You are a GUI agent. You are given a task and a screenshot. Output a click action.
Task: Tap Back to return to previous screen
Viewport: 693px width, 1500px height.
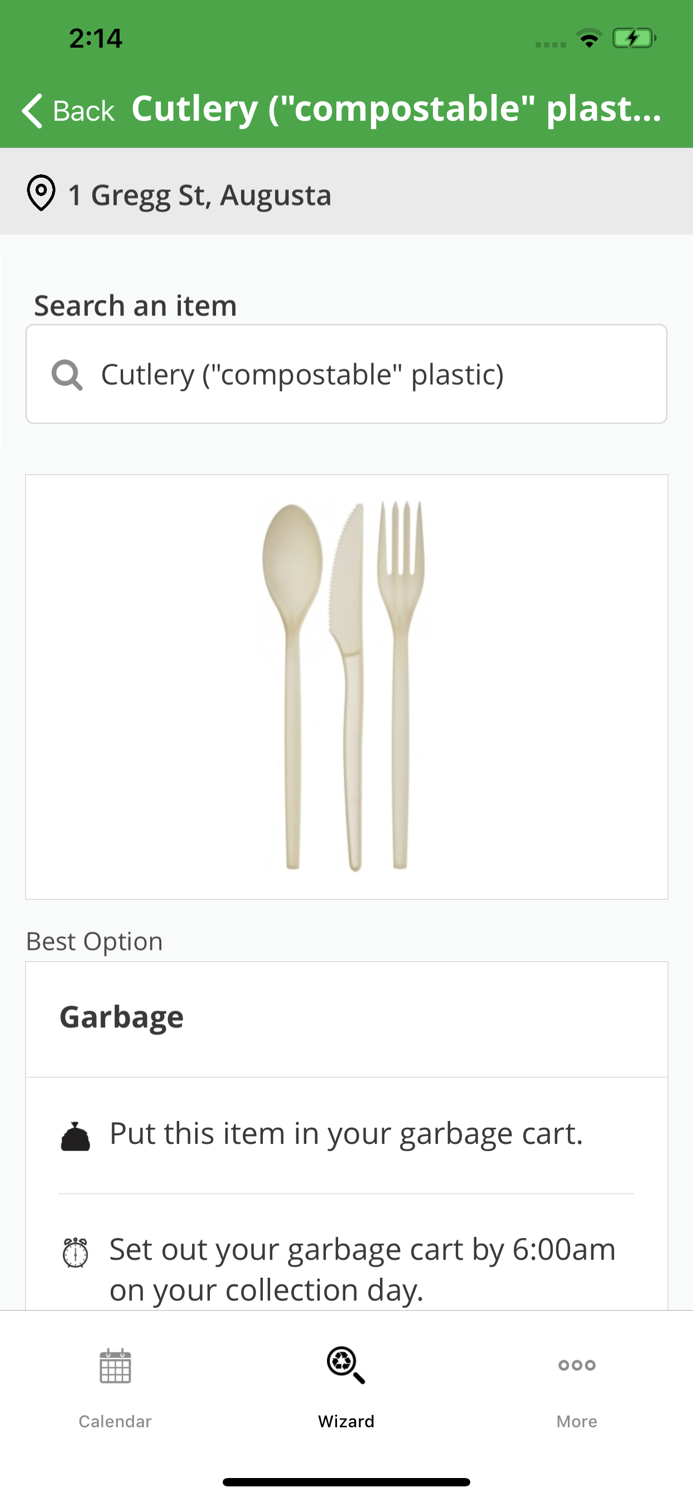pyautogui.click(x=66, y=111)
